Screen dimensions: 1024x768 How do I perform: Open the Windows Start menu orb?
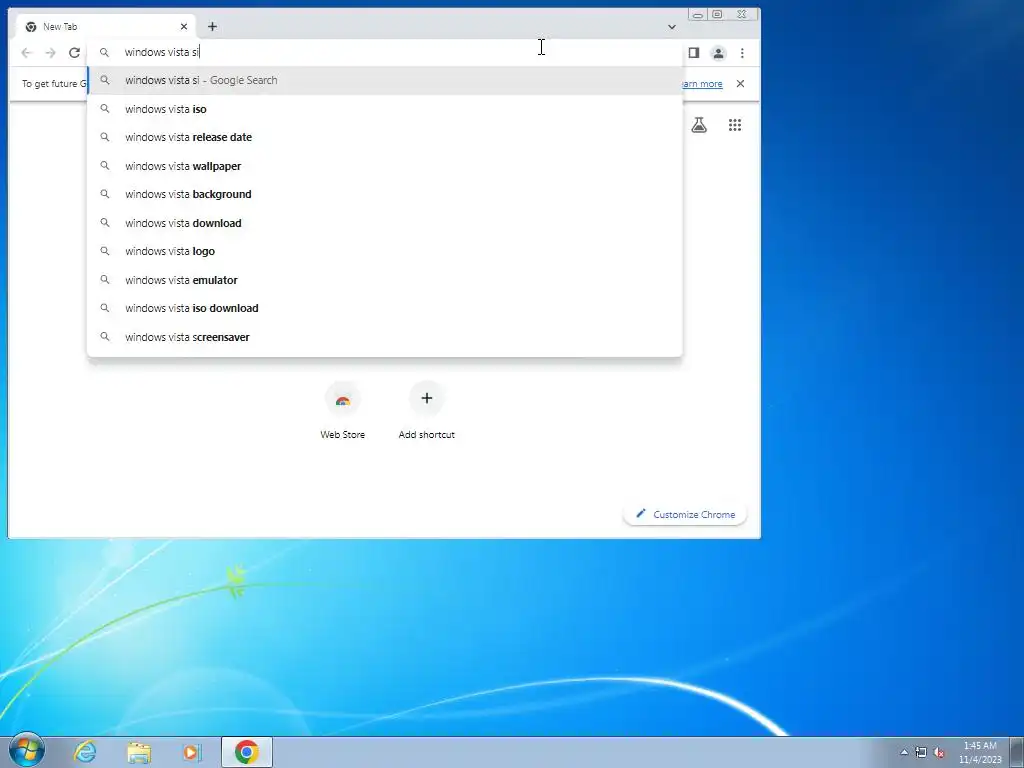point(27,750)
